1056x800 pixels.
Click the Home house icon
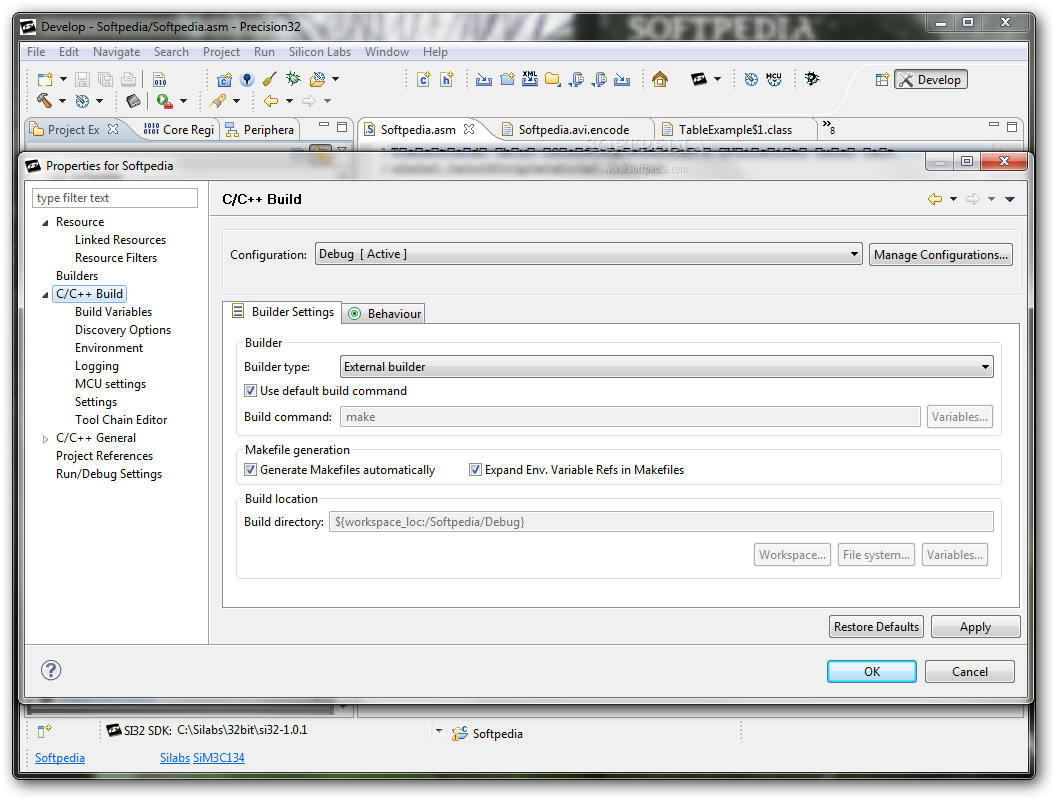point(660,79)
